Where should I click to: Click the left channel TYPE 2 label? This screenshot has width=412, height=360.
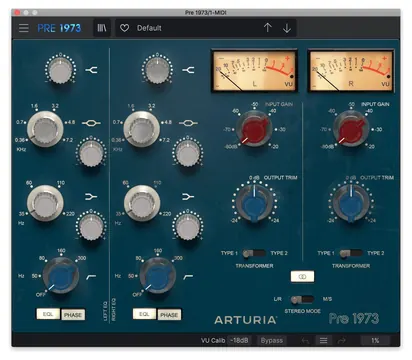click(279, 253)
